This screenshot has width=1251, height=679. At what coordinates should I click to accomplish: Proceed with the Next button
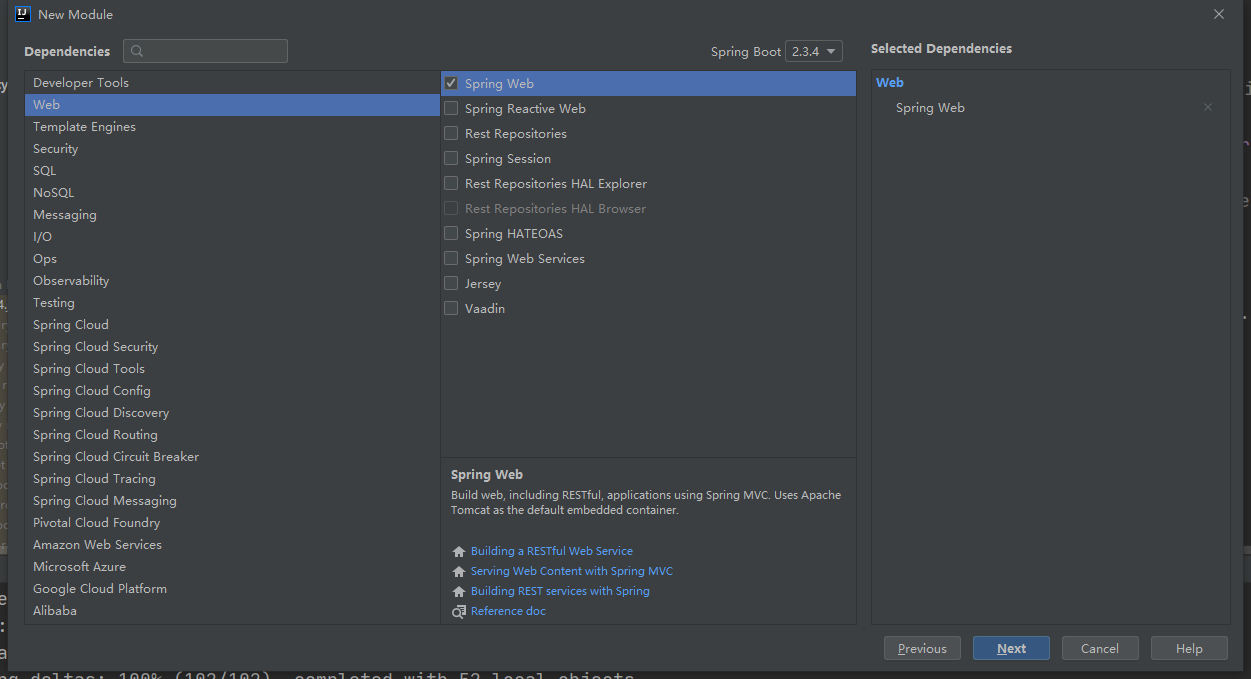point(1011,648)
